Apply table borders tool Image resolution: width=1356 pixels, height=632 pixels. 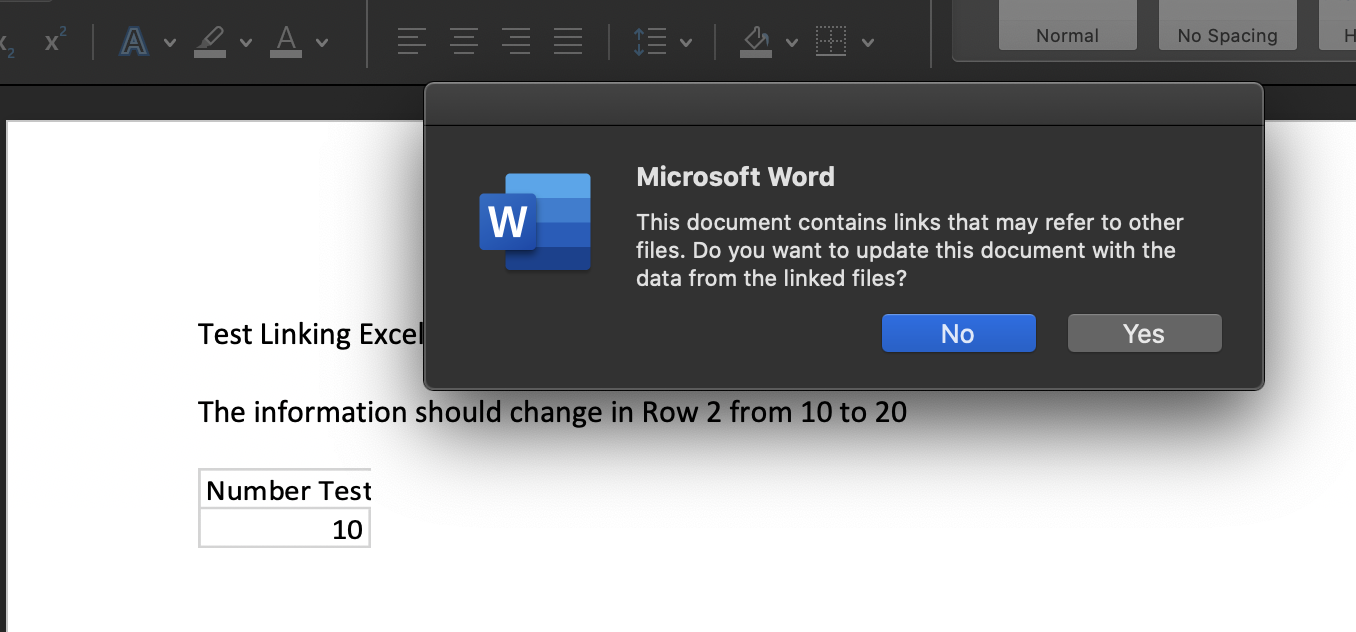[831, 42]
